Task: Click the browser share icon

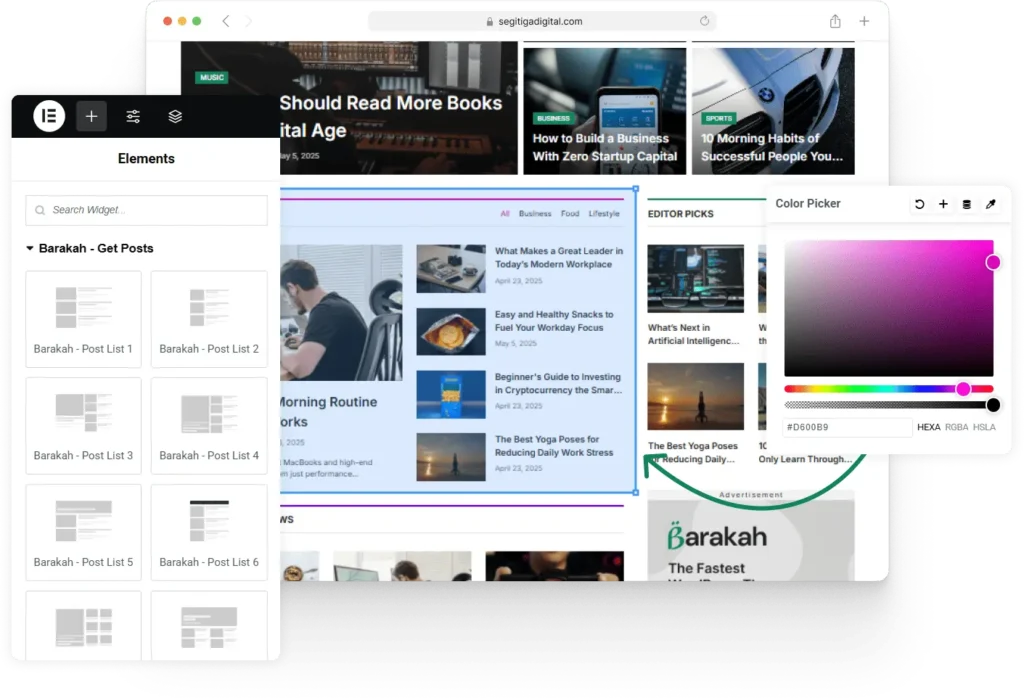Action: (x=835, y=21)
